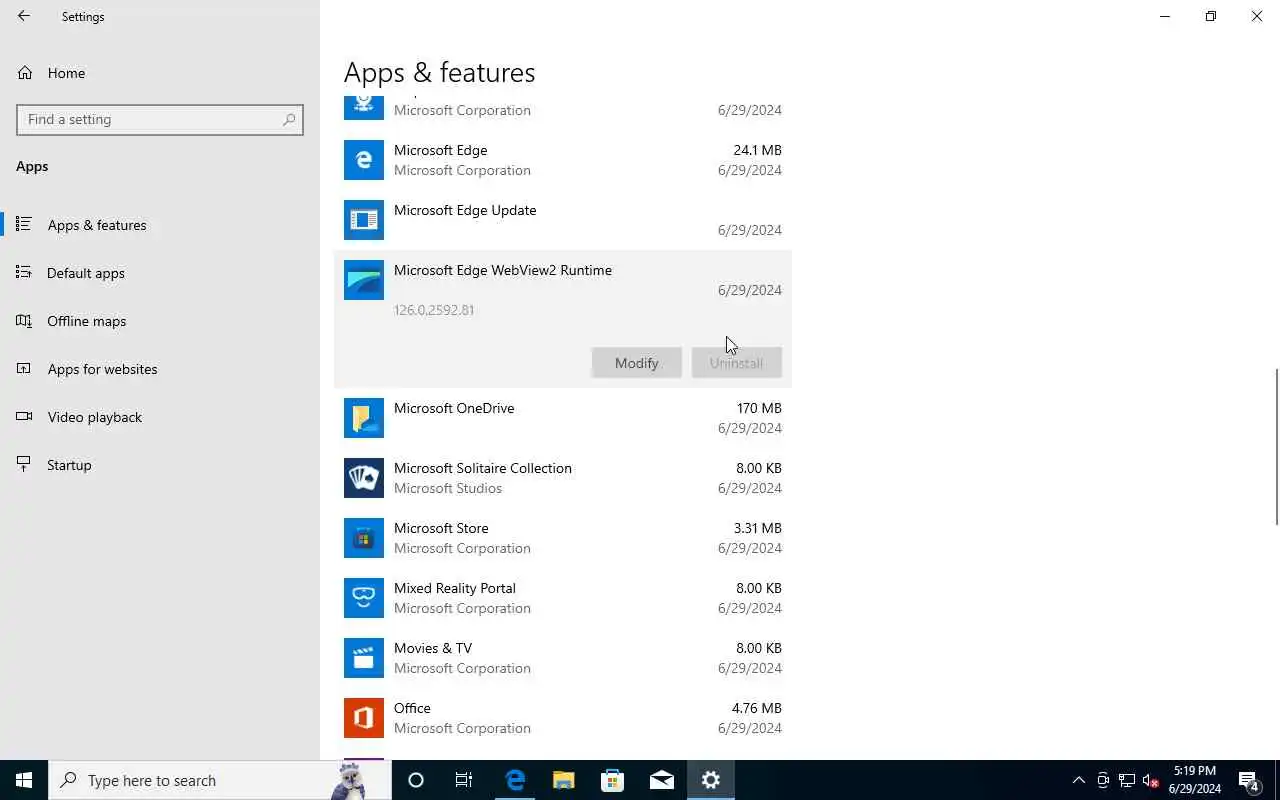
Task: Open Video playback section
Action: pyautogui.click(x=160, y=417)
